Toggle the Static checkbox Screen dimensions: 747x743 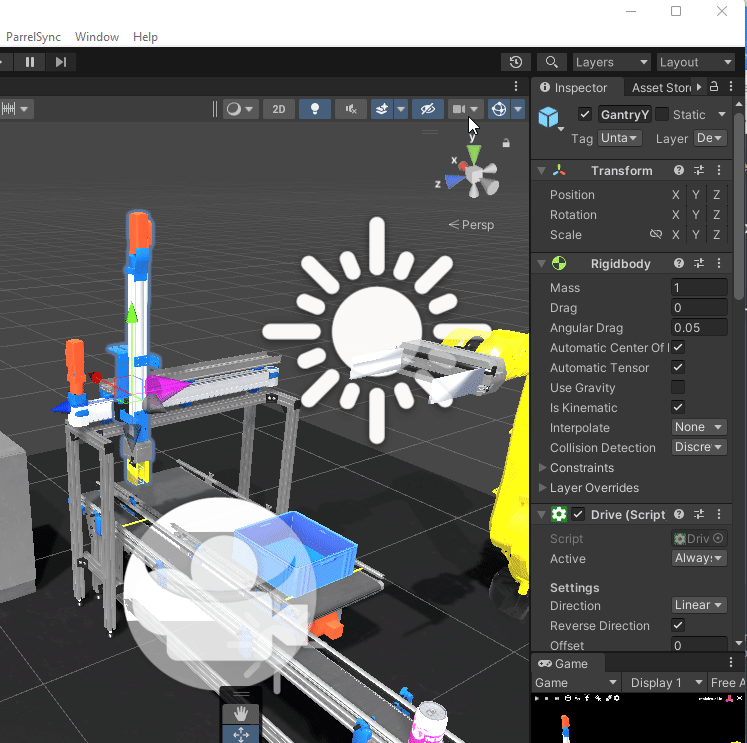662,115
